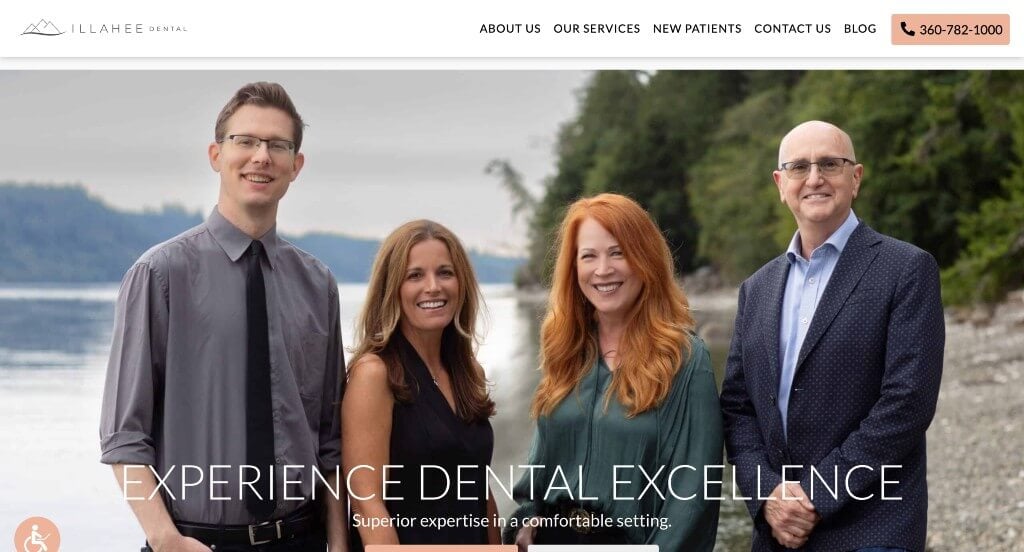This screenshot has height=552, width=1024.
Task: Visit the Blog page
Action: click(859, 29)
